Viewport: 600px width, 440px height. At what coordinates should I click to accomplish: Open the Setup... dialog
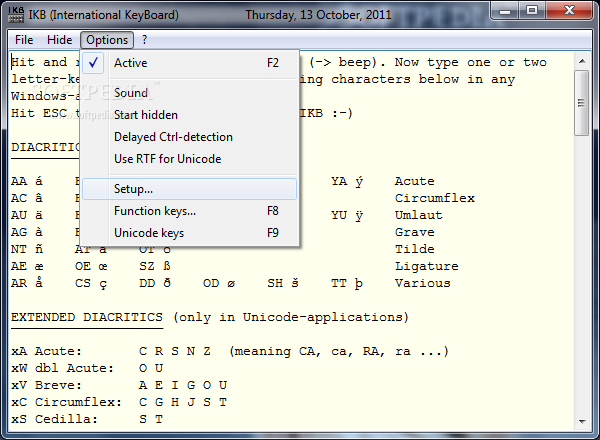(x=190, y=189)
